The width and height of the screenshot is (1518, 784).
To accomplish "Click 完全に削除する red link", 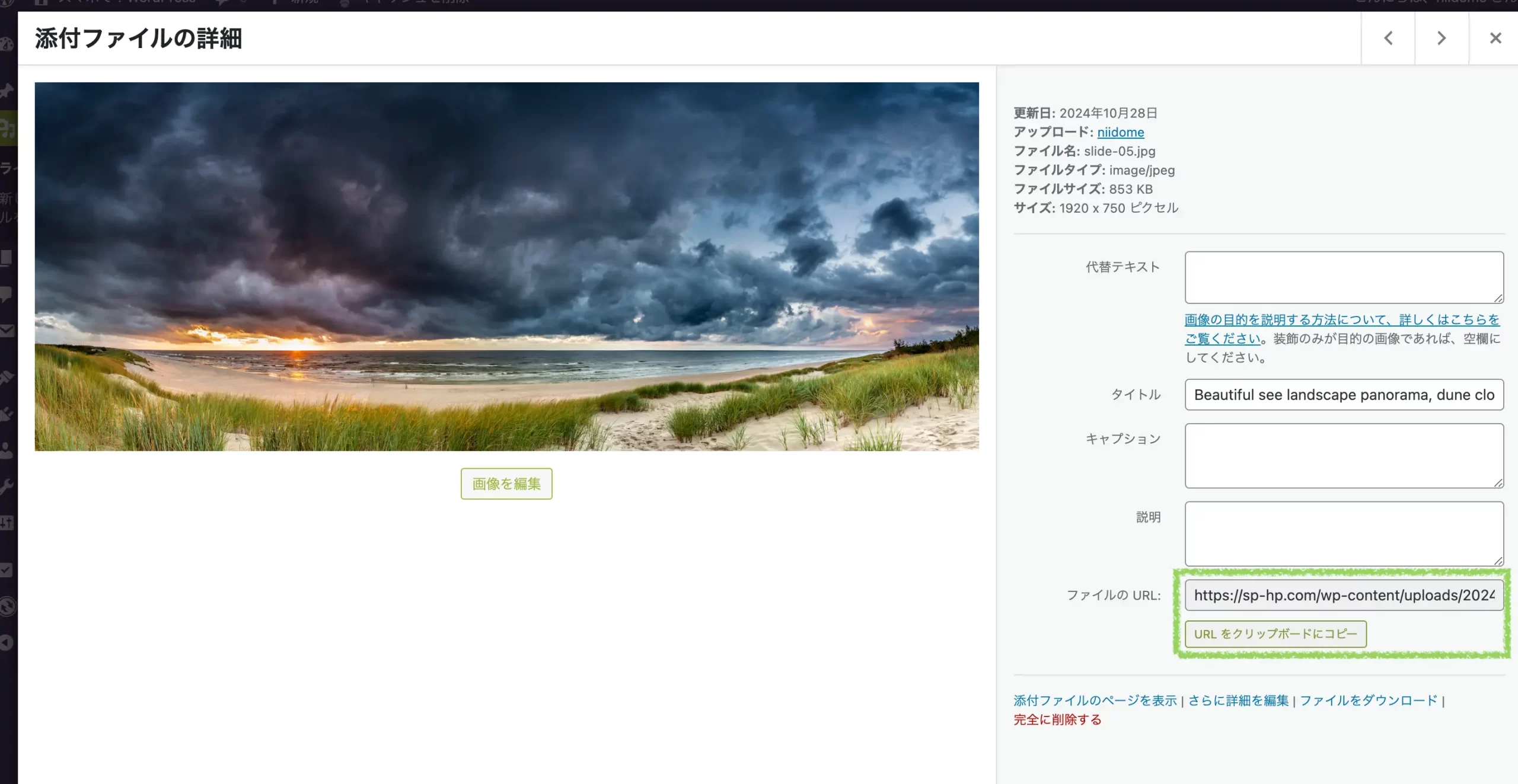I will click(x=1057, y=719).
